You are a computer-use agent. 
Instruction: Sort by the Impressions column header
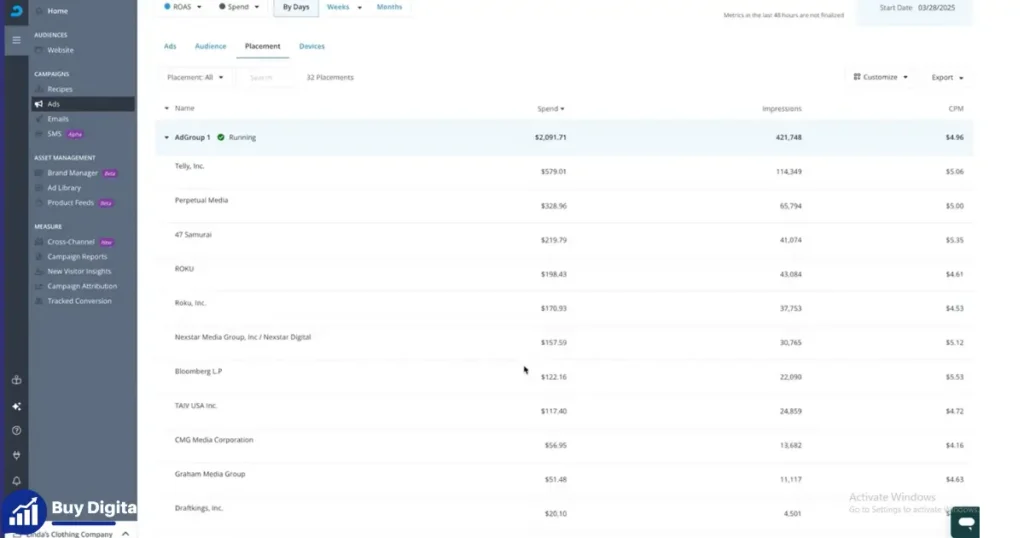coord(782,108)
